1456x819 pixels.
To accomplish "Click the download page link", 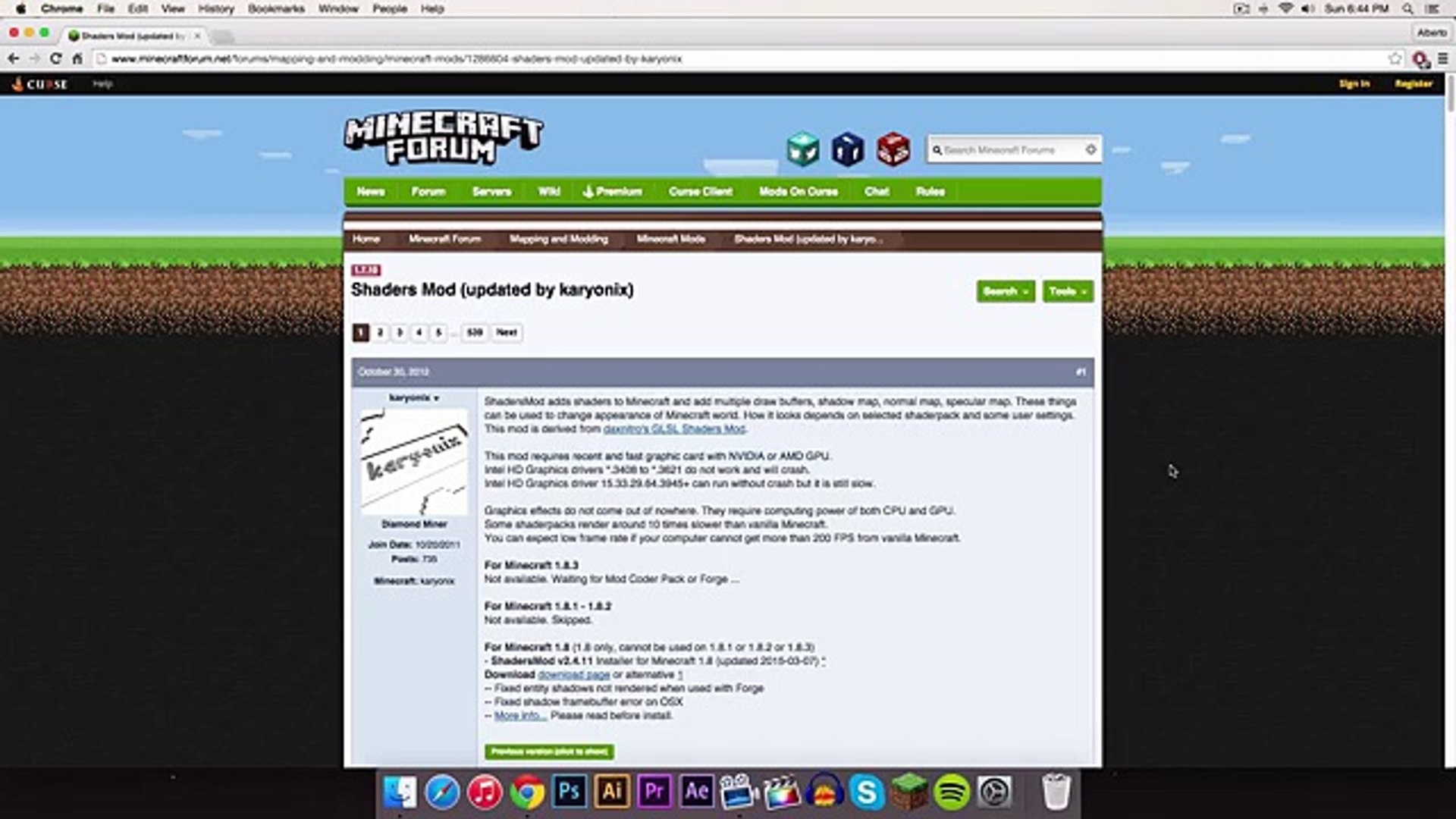I will click(x=573, y=675).
